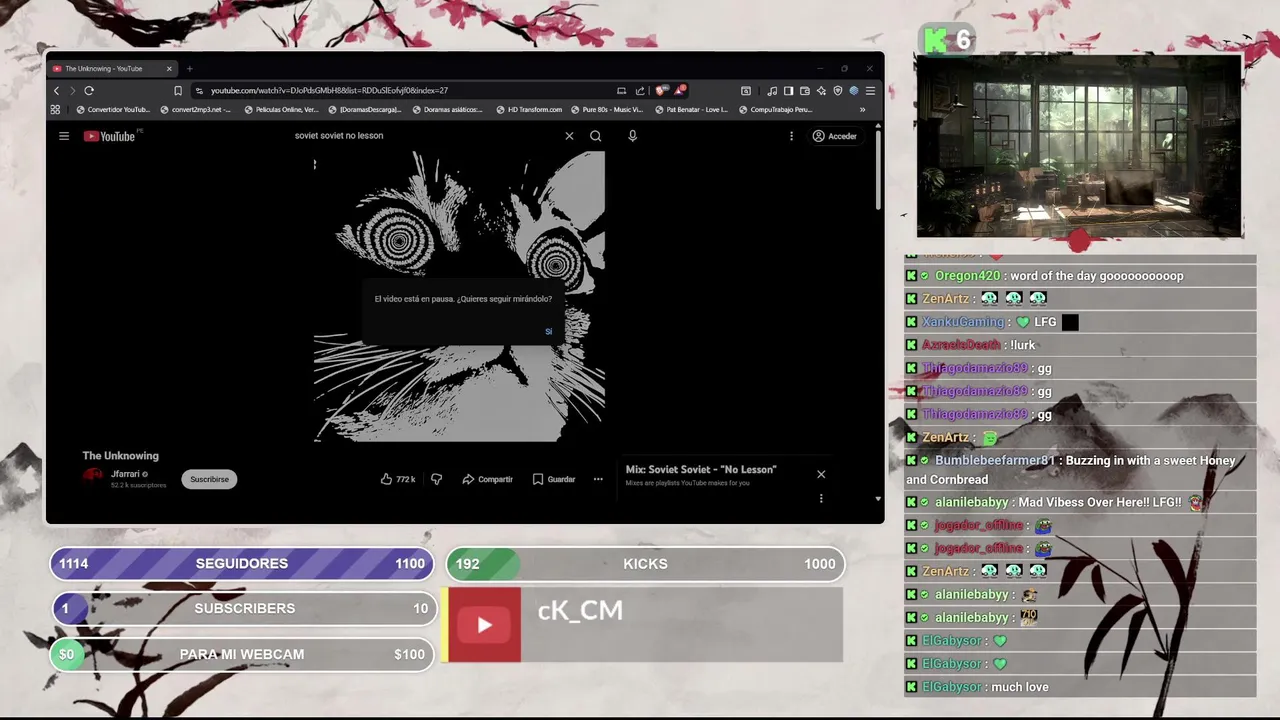This screenshot has width=1280, height=720.
Task: Open the [DoramasDescarga] bookmark
Action: coord(365,110)
